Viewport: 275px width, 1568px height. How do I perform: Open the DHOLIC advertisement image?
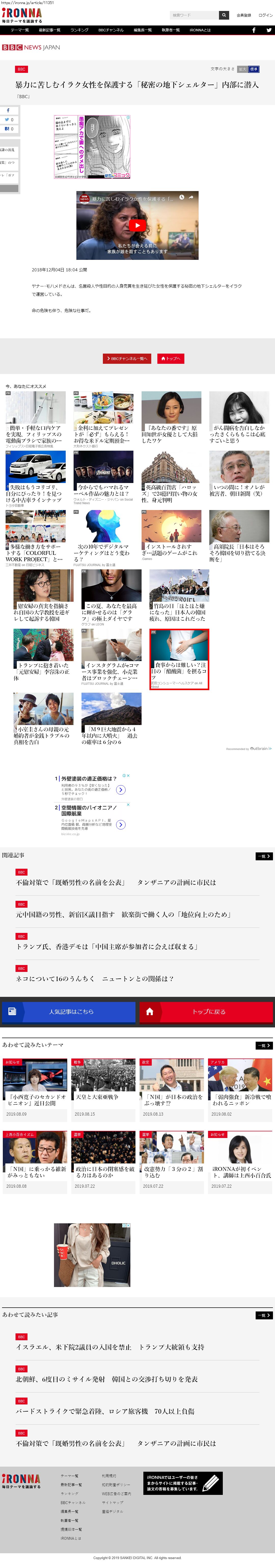92,1255
